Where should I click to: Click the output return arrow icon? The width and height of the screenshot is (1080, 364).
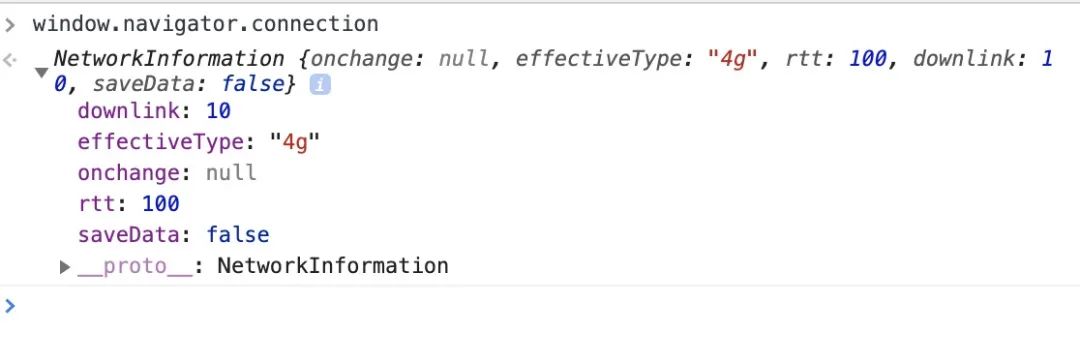click(10, 59)
